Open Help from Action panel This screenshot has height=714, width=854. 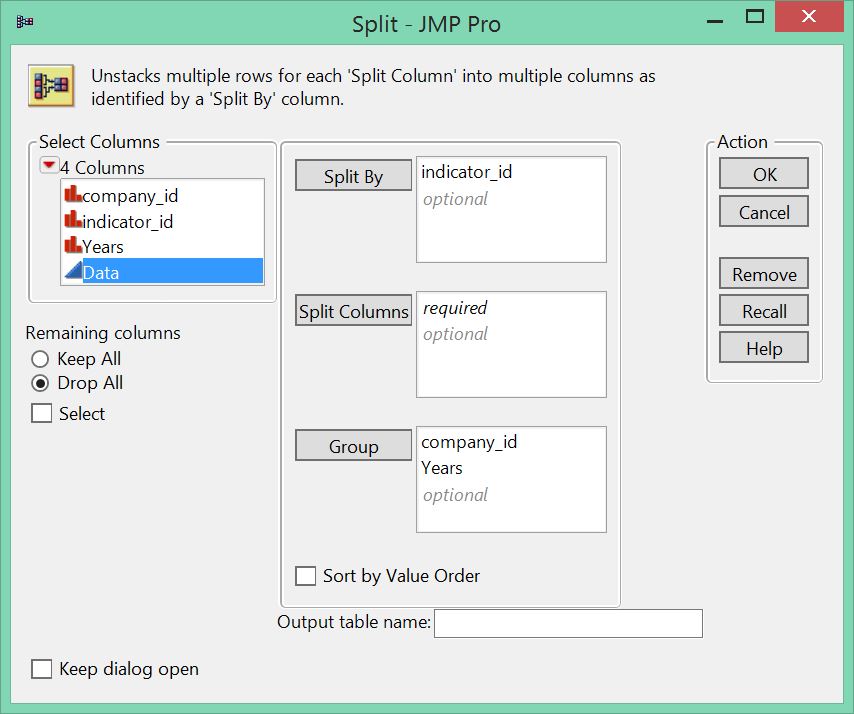(x=764, y=348)
